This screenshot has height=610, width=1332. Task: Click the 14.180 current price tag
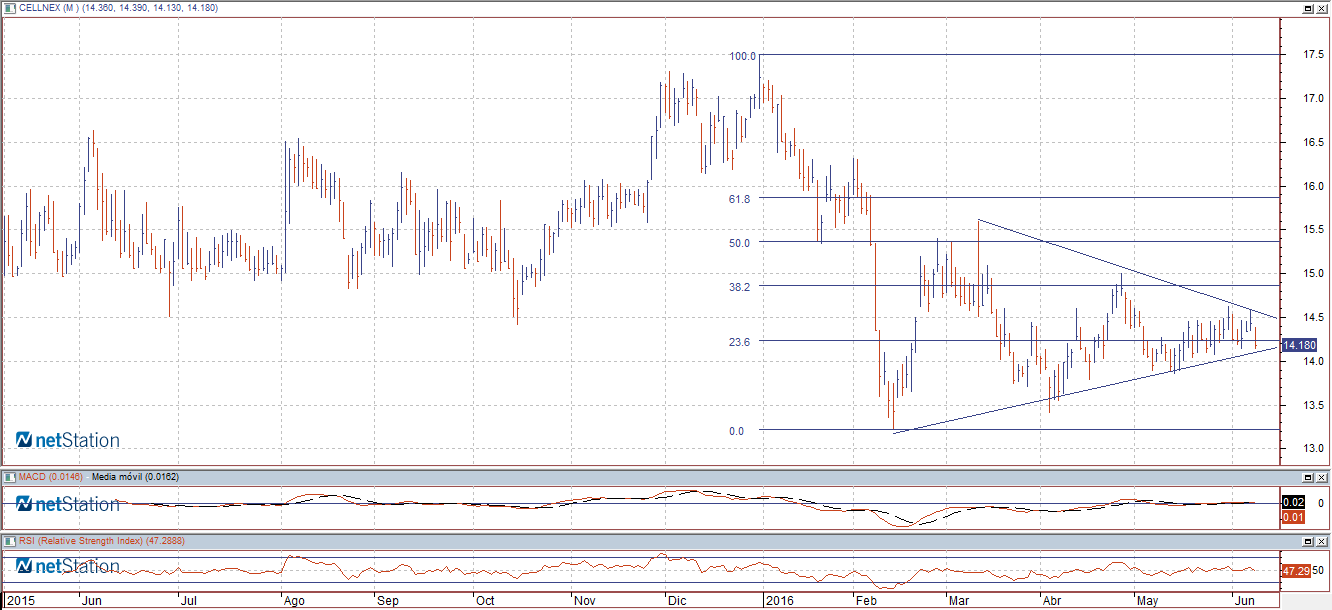(1299, 345)
